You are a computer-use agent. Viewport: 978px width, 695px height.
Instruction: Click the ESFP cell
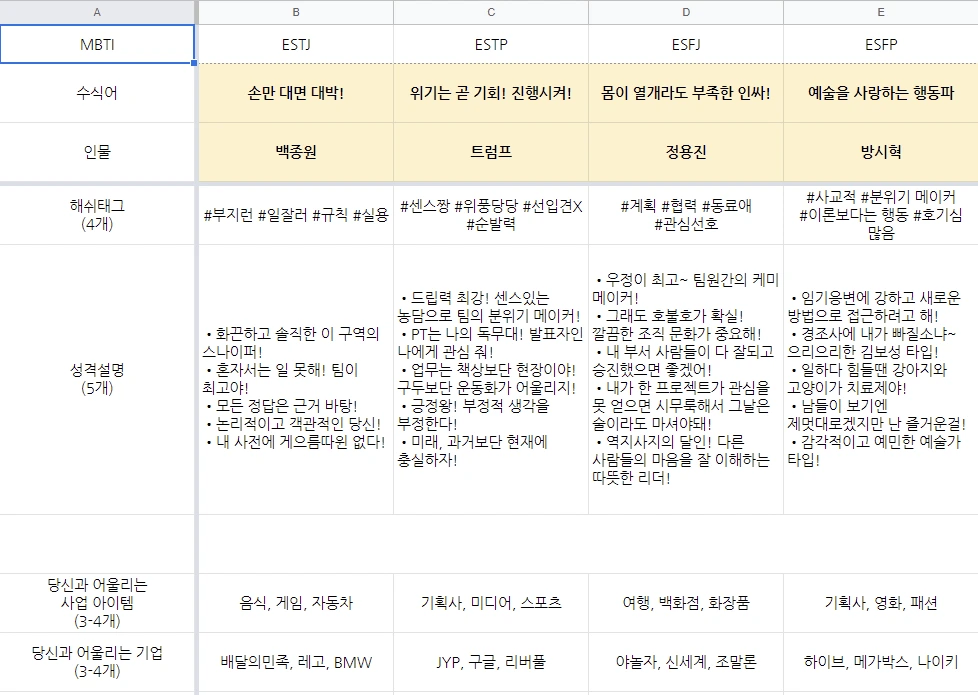pyautogui.click(x=881, y=44)
